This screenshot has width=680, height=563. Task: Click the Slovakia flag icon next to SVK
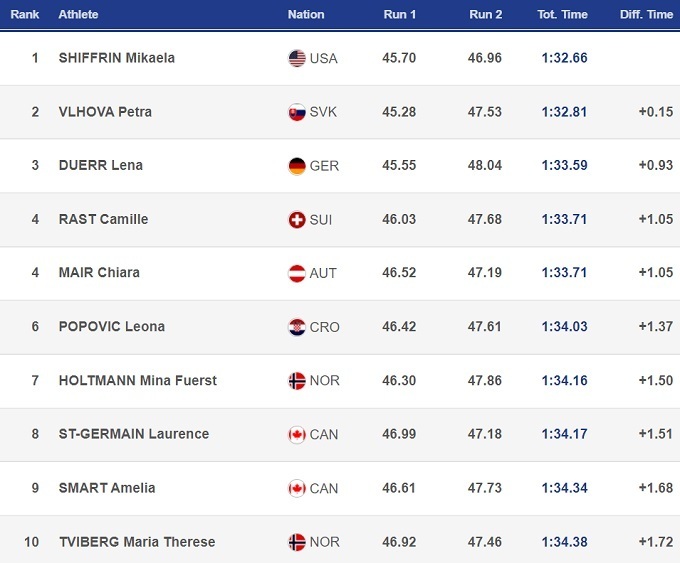pos(296,112)
